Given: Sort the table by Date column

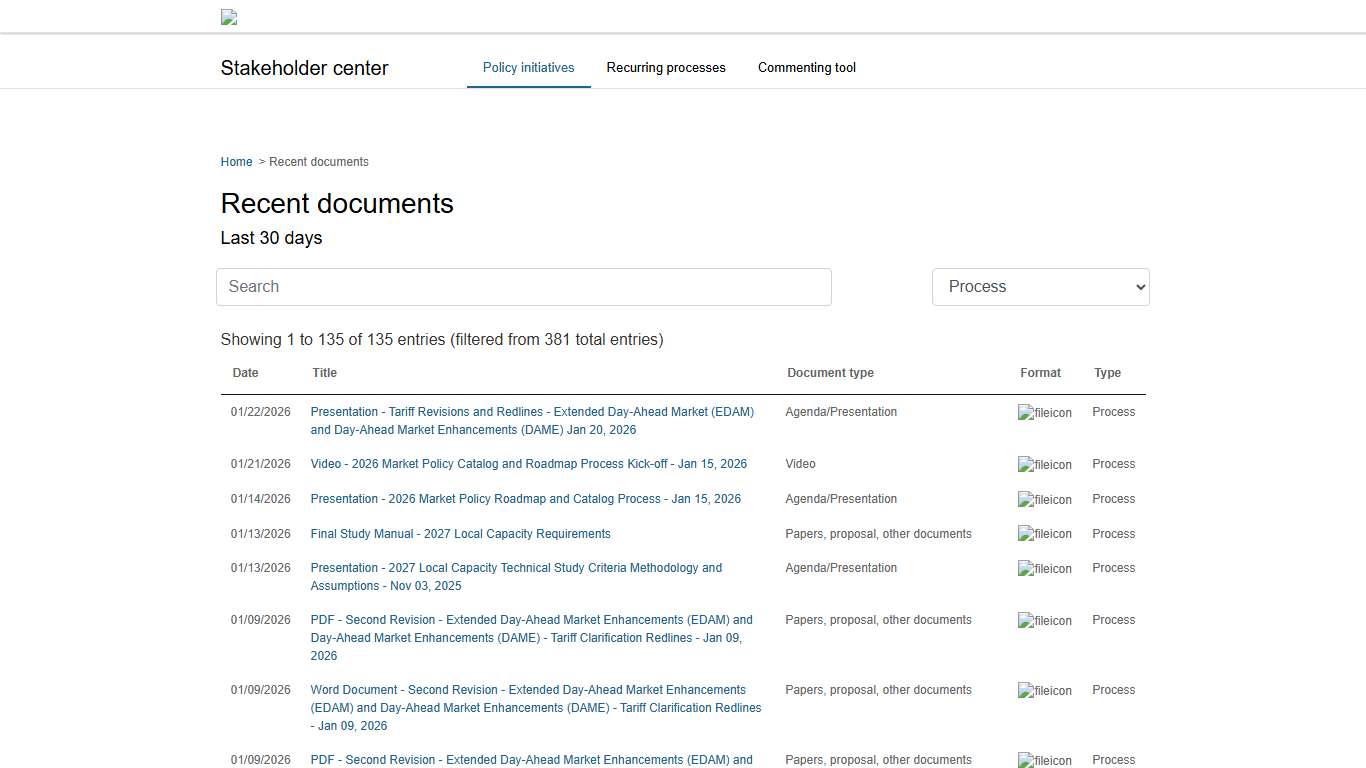Looking at the screenshot, I should click(x=245, y=372).
